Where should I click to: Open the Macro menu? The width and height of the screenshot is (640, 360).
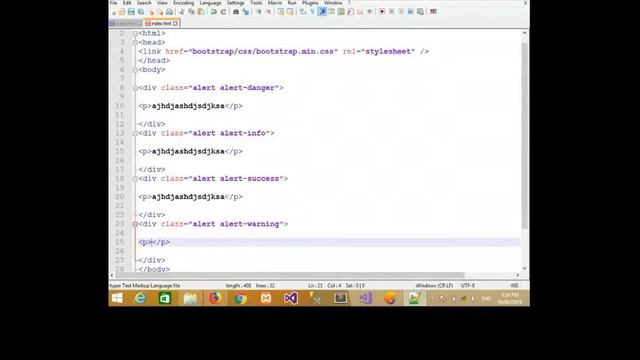(275, 3)
